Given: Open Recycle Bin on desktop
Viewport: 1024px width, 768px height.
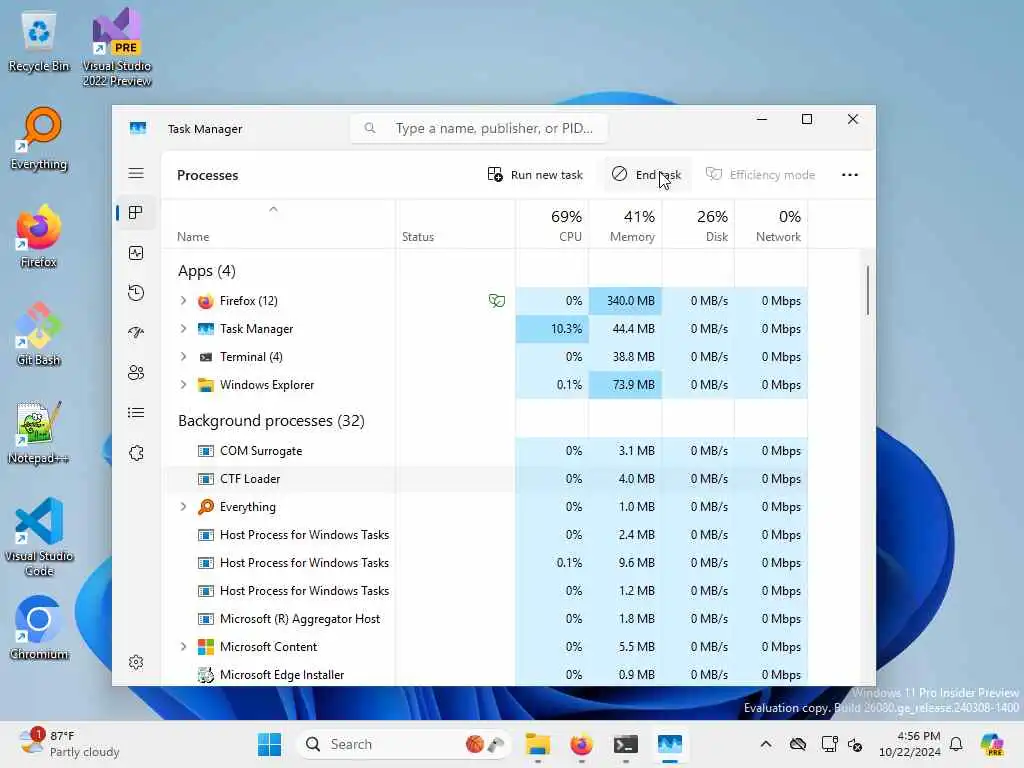Looking at the screenshot, I should pos(39,41).
